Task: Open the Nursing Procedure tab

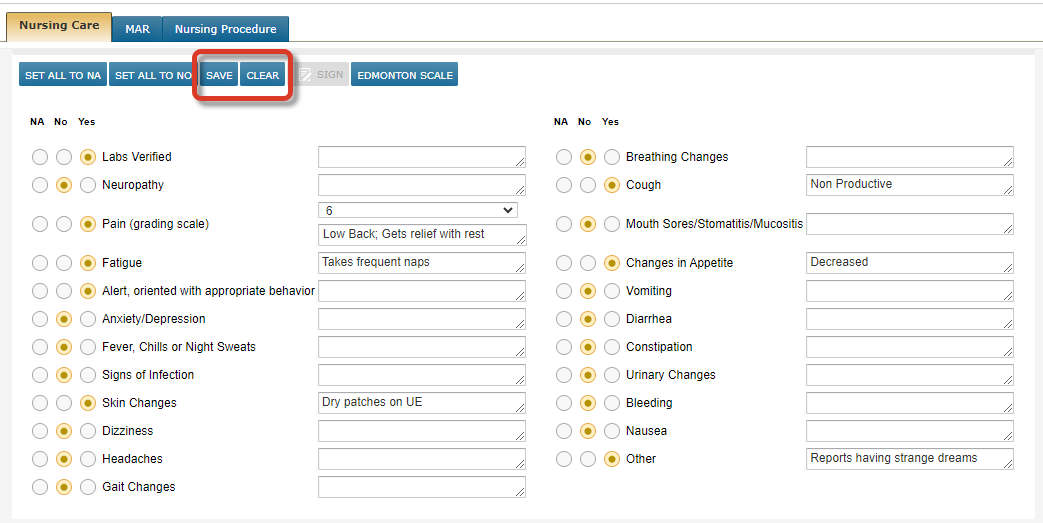Action: coord(225,29)
